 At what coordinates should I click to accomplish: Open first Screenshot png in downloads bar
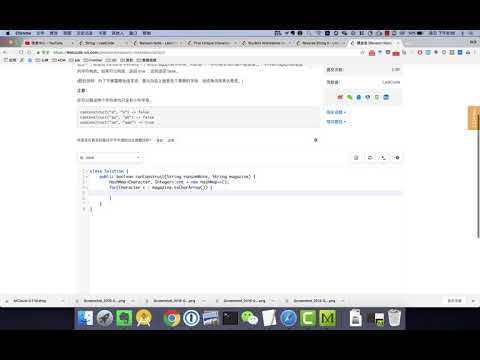click(104, 301)
